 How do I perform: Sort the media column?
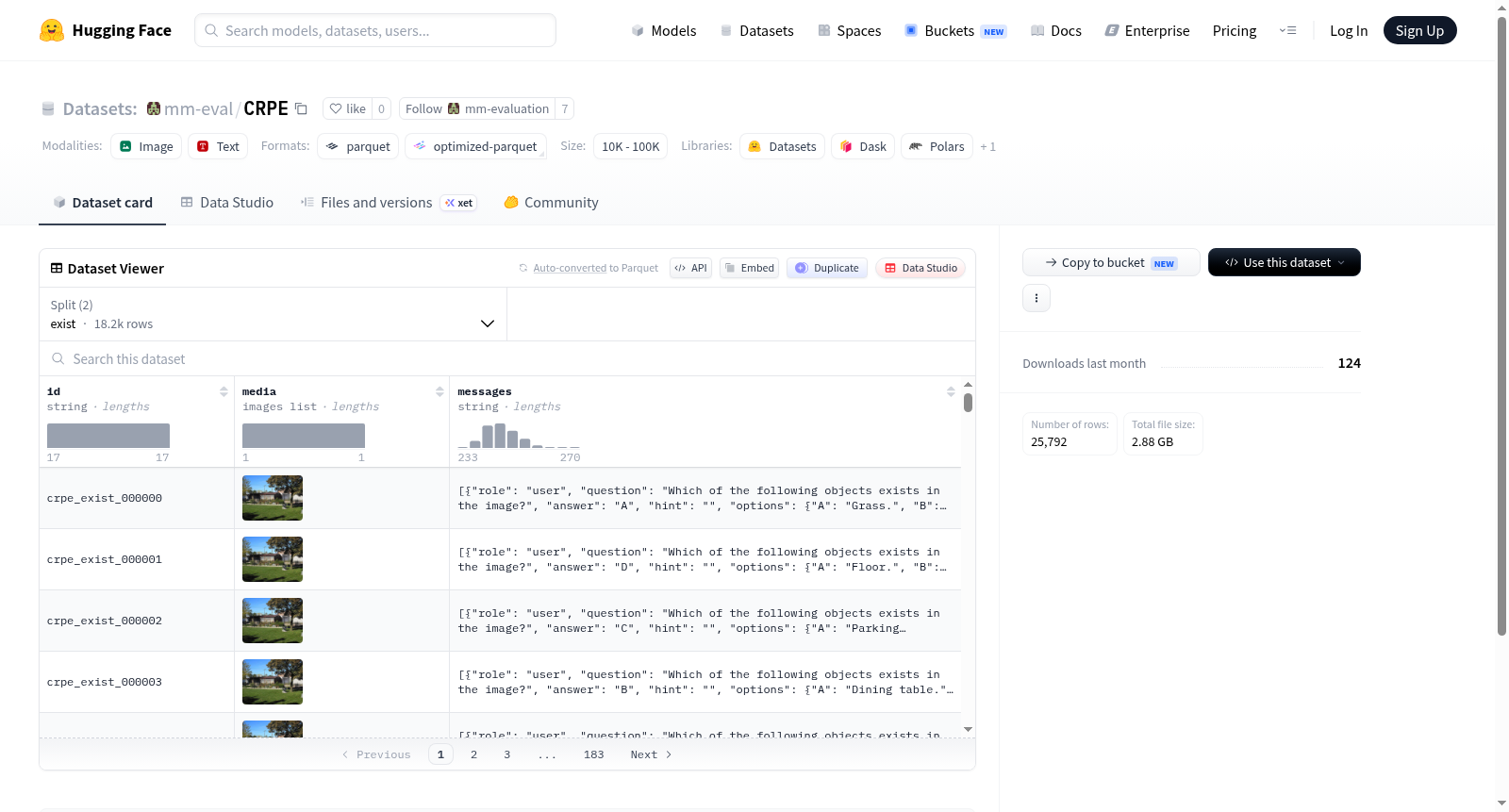coord(439,391)
